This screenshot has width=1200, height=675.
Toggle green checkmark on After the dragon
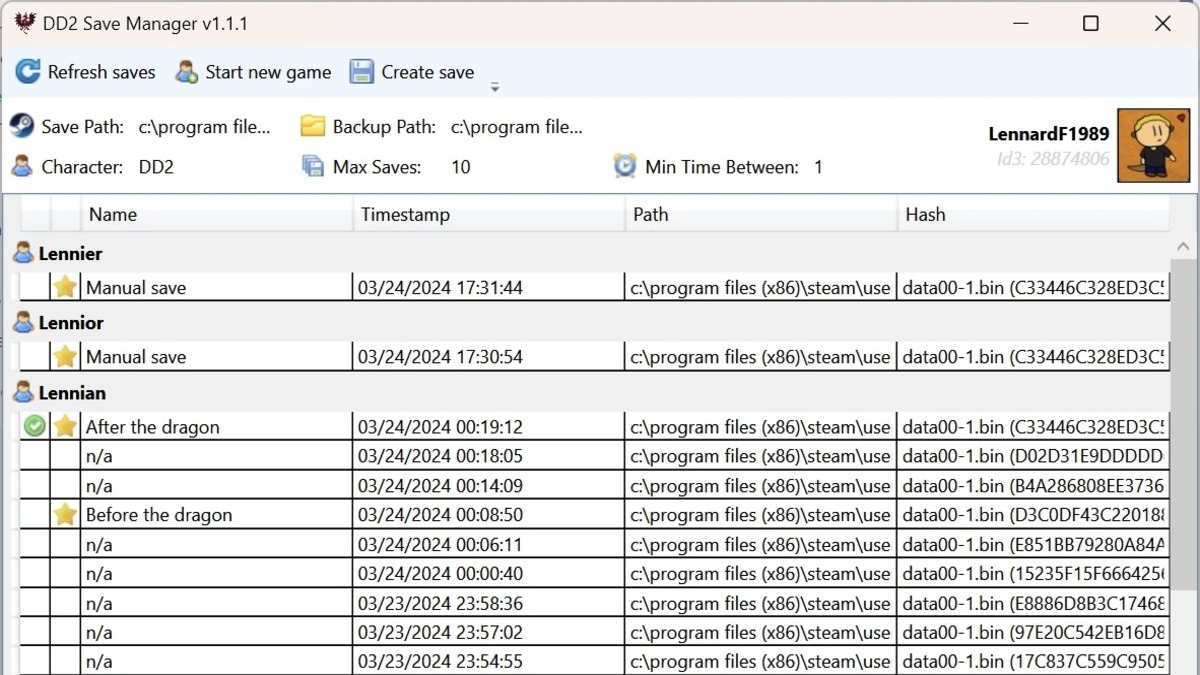point(35,427)
